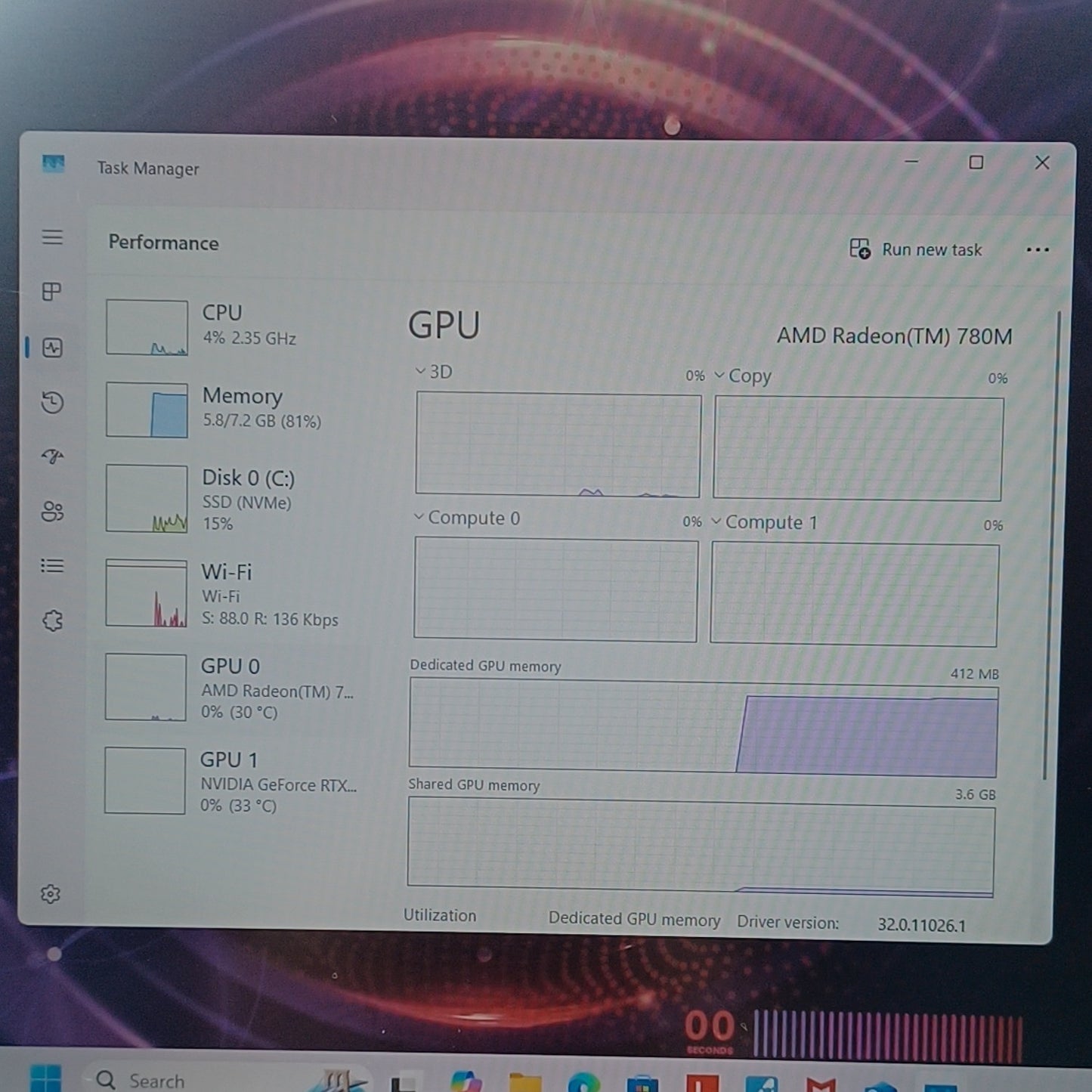Open App history in the sidebar

coord(52,402)
